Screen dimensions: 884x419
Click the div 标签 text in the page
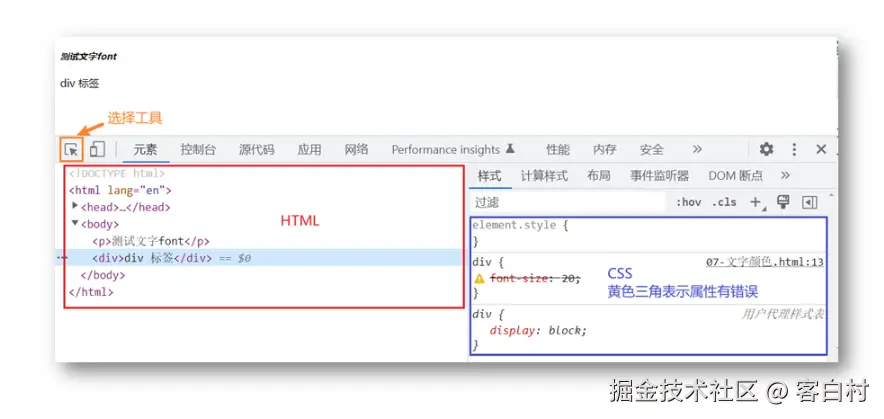tap(79, 83)
